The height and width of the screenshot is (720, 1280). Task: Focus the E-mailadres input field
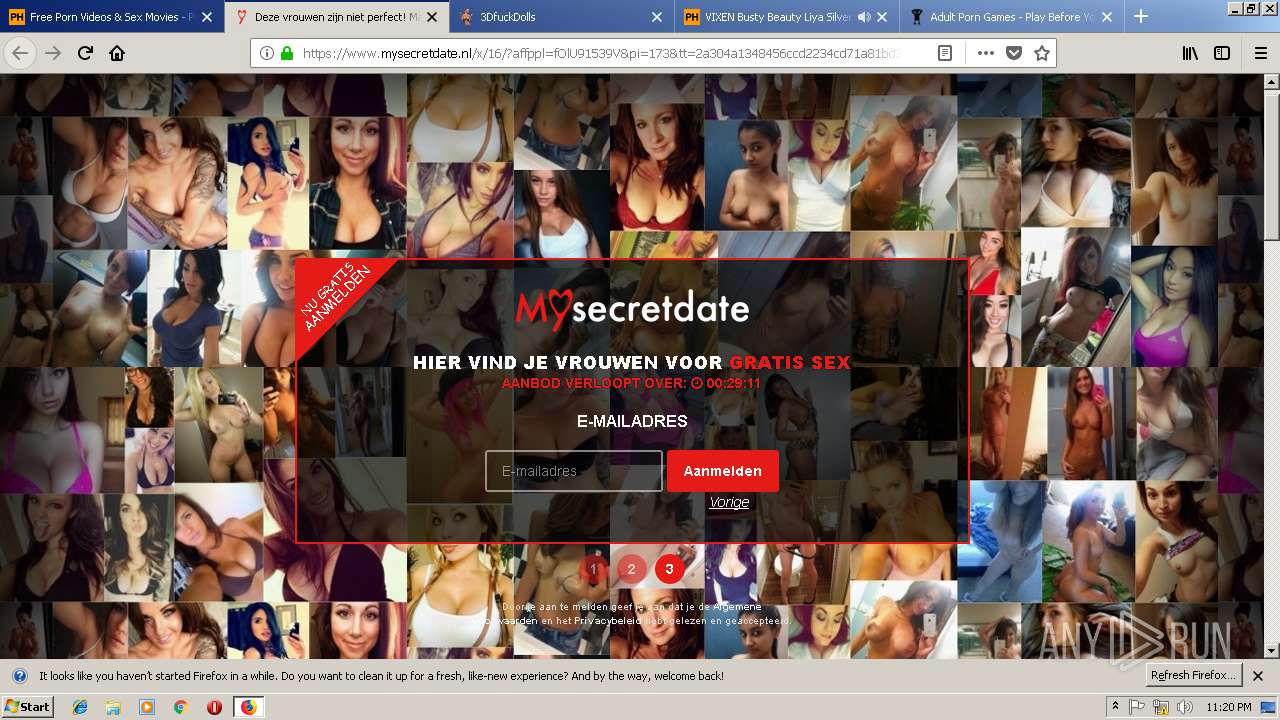(x=574, y=471)
